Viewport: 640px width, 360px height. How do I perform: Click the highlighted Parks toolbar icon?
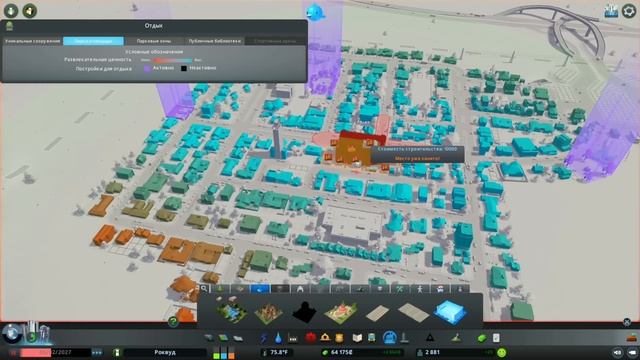(x=389, y=338)
